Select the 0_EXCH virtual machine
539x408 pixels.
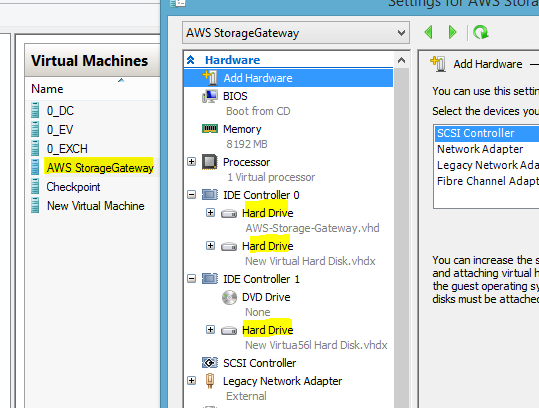click(x=67, y=149)
